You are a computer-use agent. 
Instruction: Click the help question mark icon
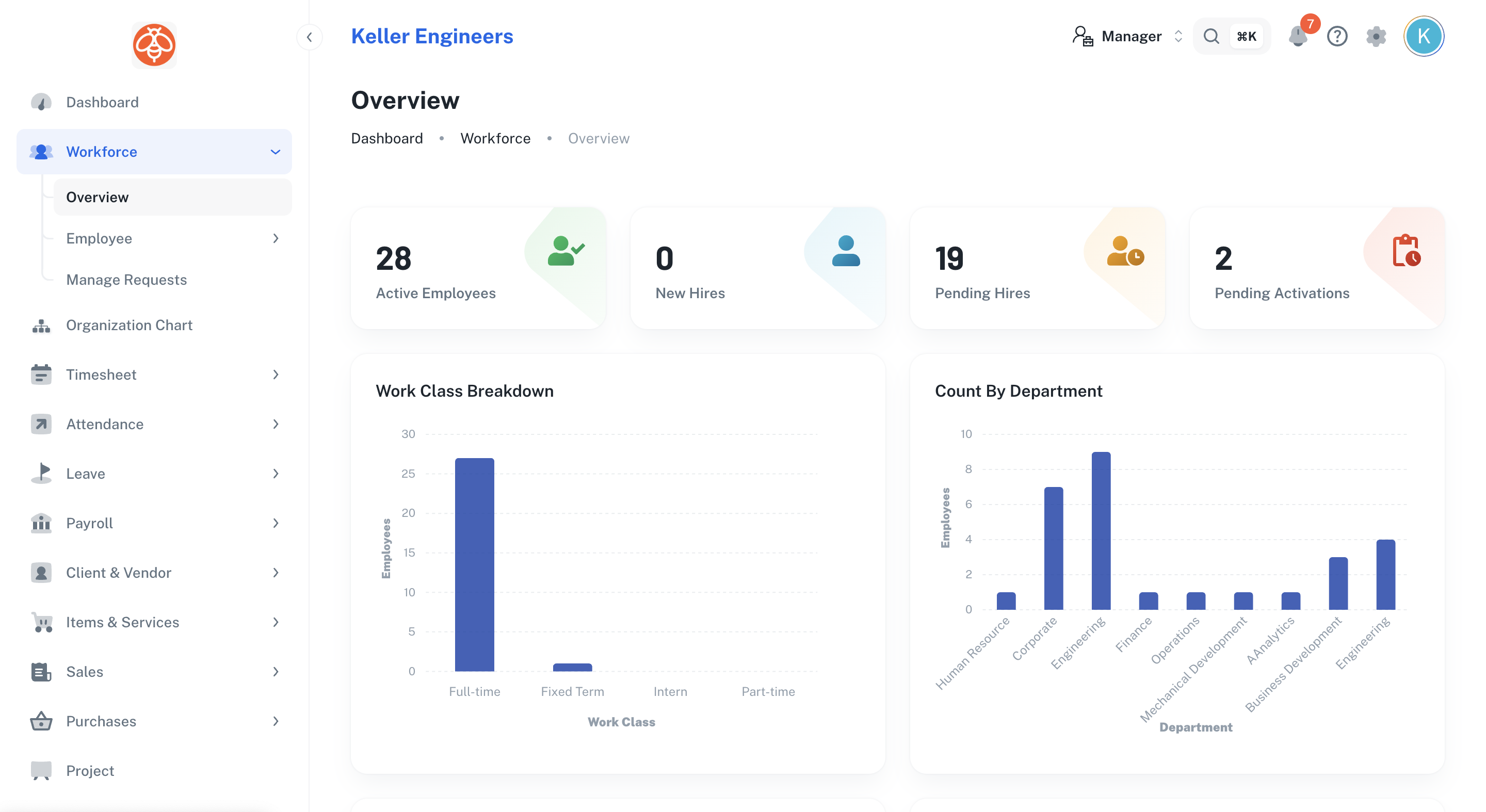click(1337, 36)
